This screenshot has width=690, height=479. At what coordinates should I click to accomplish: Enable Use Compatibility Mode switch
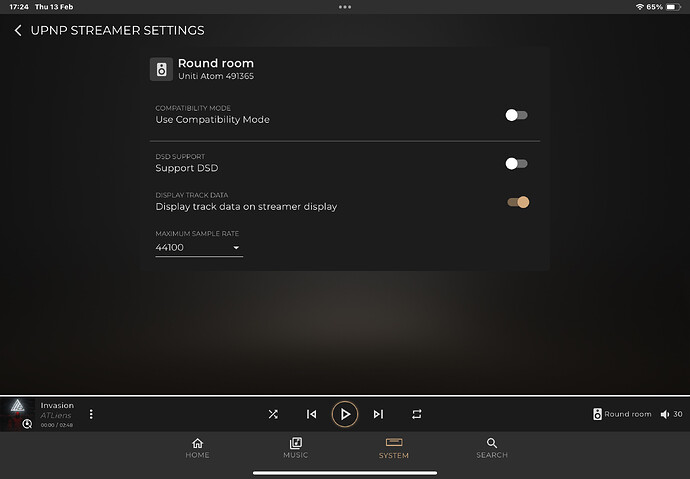tap(516, 115)
